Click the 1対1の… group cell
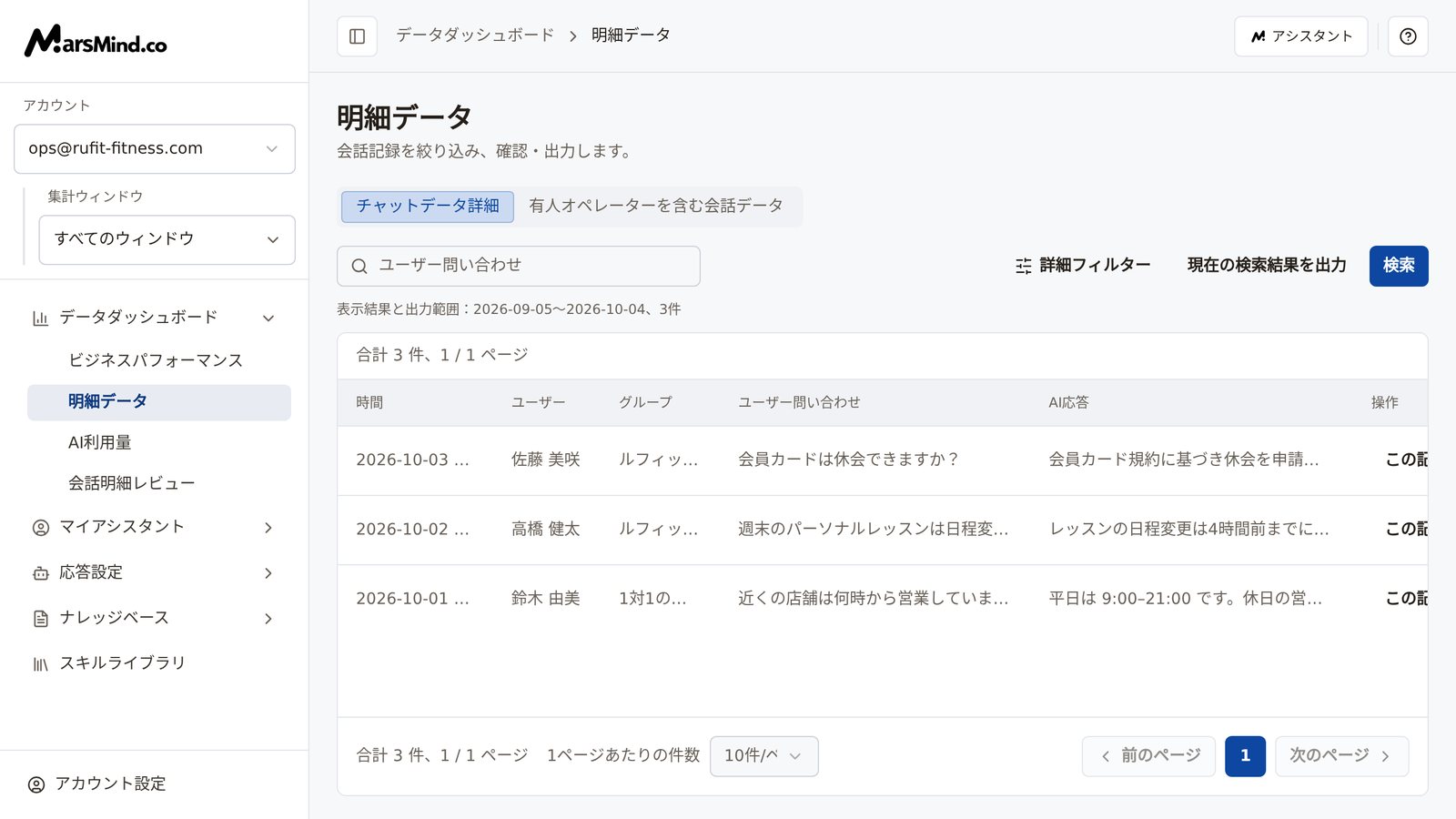The image size is (1456, 819). pos(652,599)
